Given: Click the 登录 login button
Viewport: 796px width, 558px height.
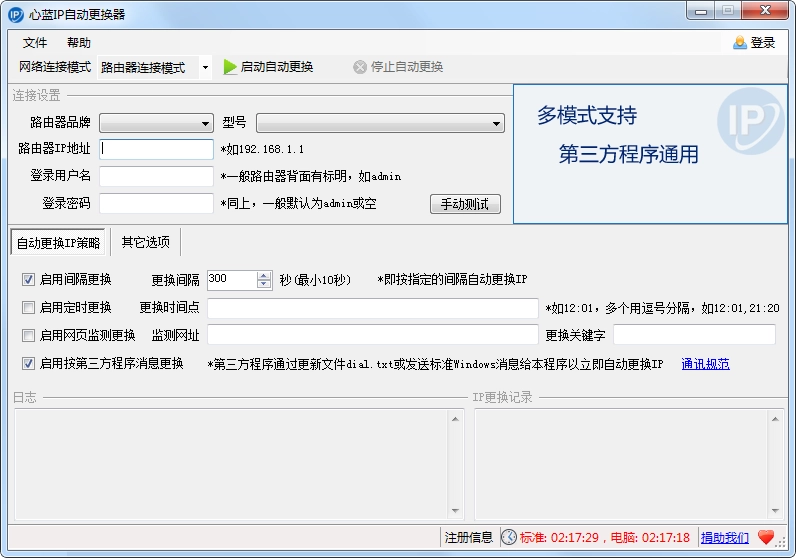Looking at the screenshot, I should coord(754,43).
